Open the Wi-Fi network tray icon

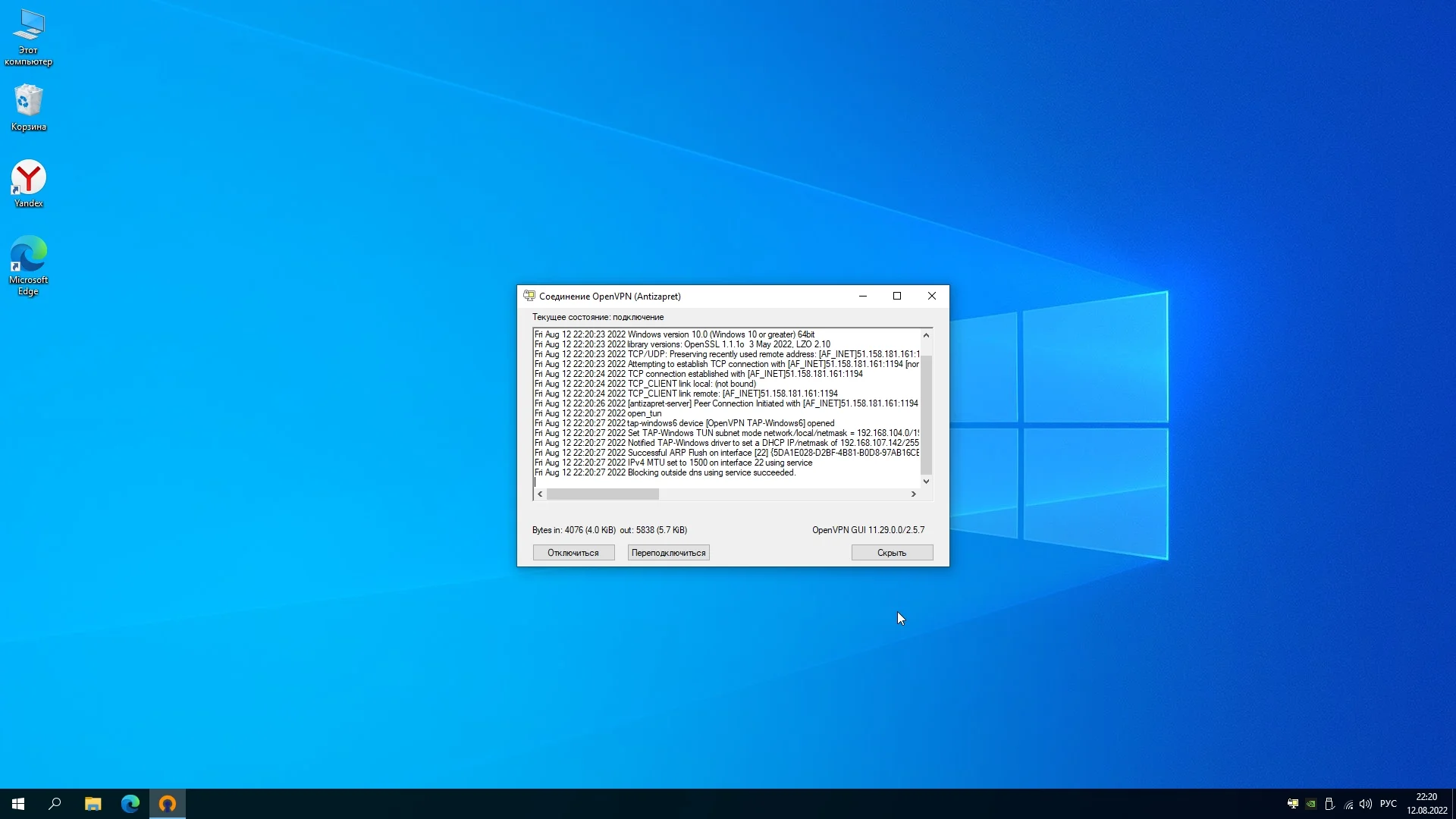tap(1348, 804)
